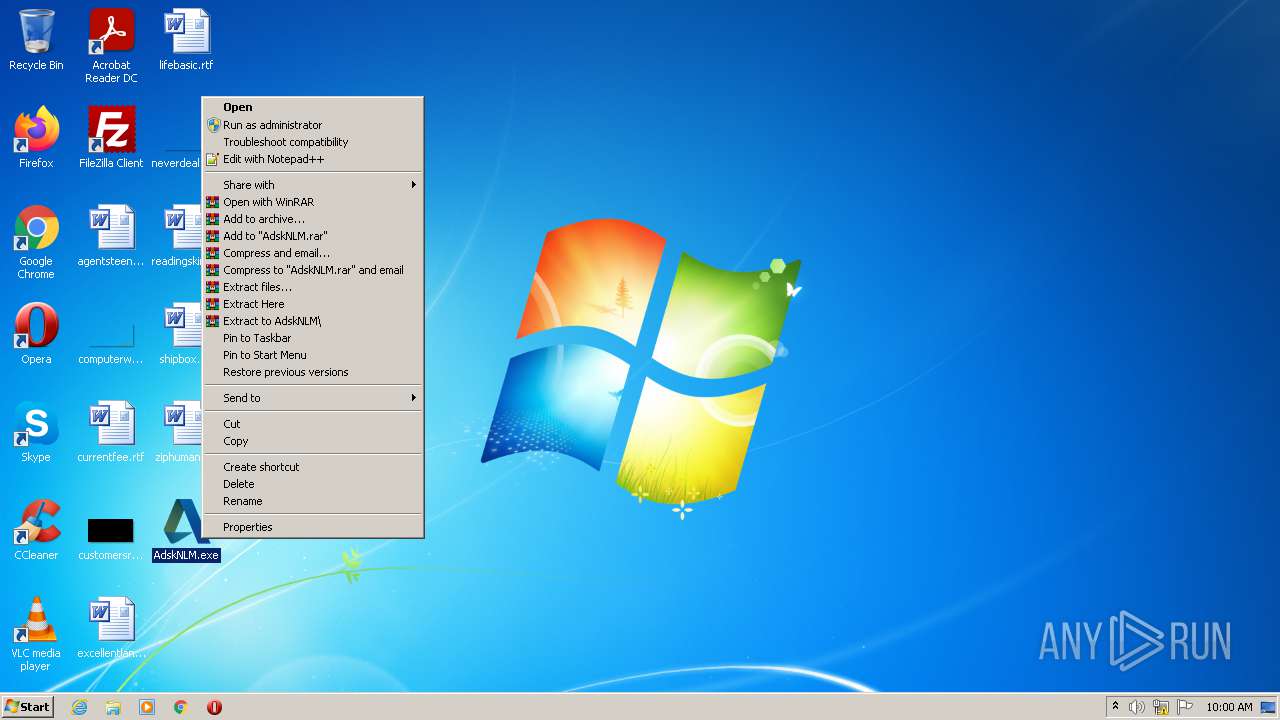Viewport: 1280px width, 720px height.
Task: Choose Compress and email...
Action: click(313, 253)
